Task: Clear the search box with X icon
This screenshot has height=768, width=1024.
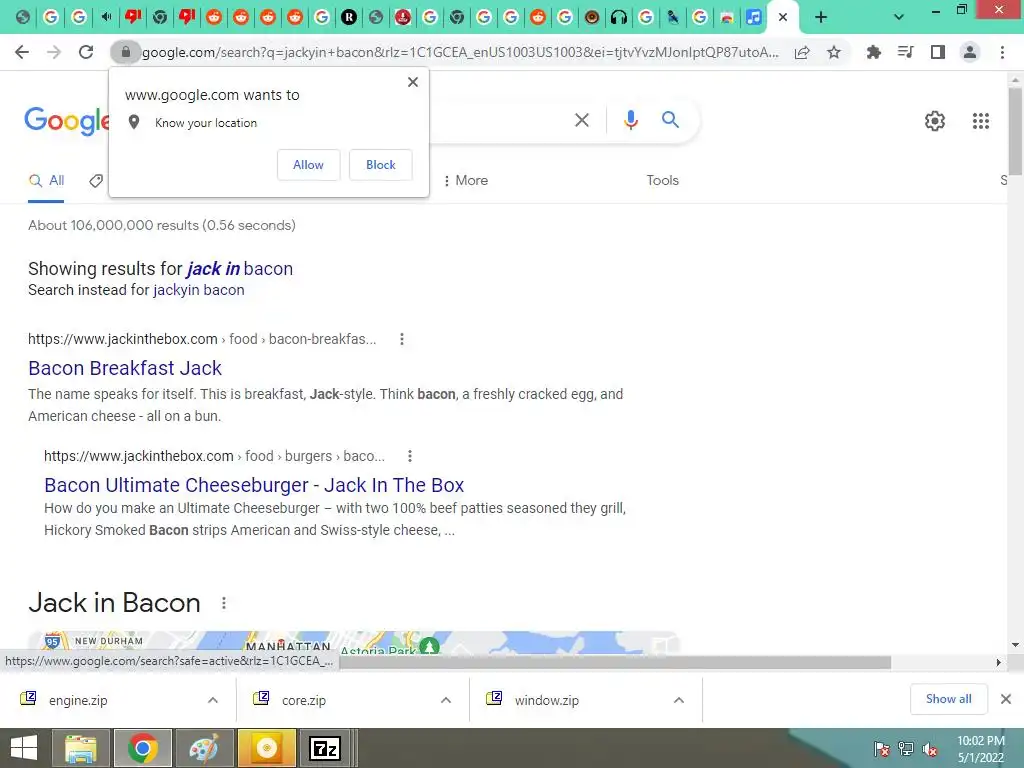Action: click(581, 120)
